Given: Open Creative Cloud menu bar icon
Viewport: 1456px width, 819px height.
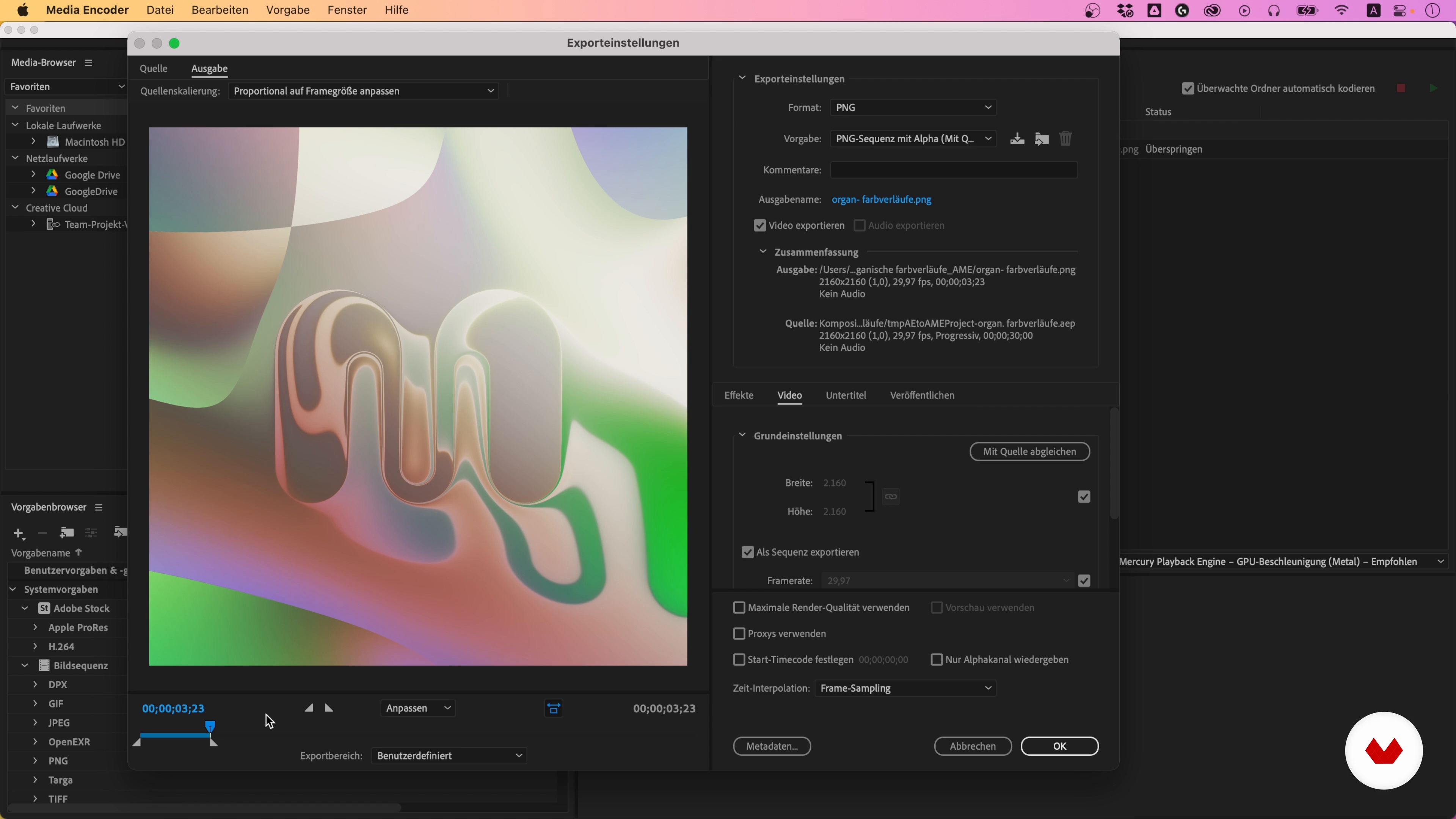Looking at the screenshot, I should [1212, 10].
